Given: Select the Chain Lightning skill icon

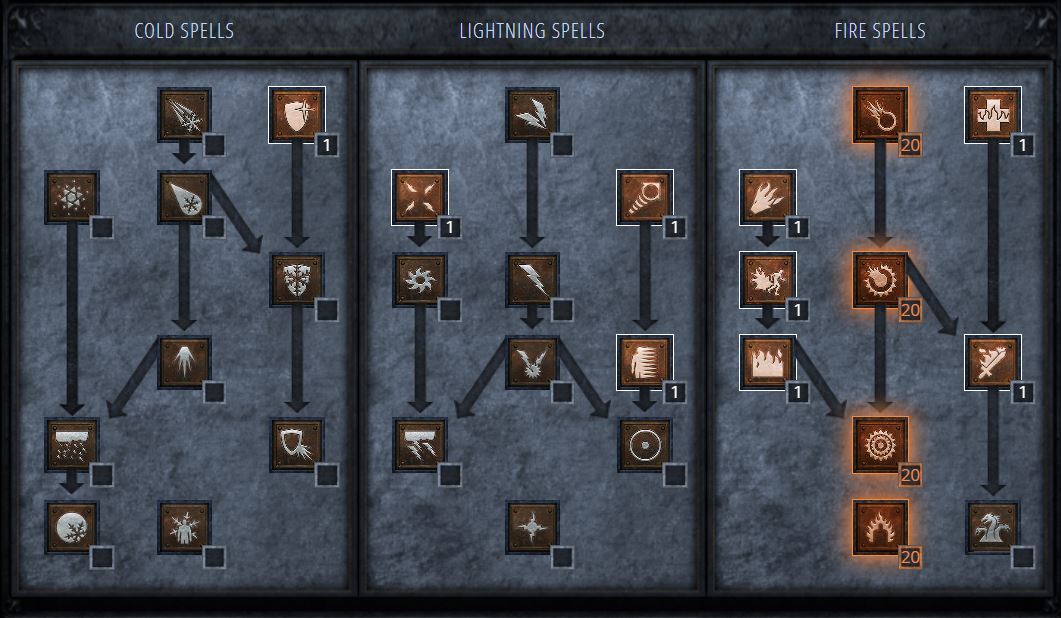Looking at the screenshot, I should (532, 362).
